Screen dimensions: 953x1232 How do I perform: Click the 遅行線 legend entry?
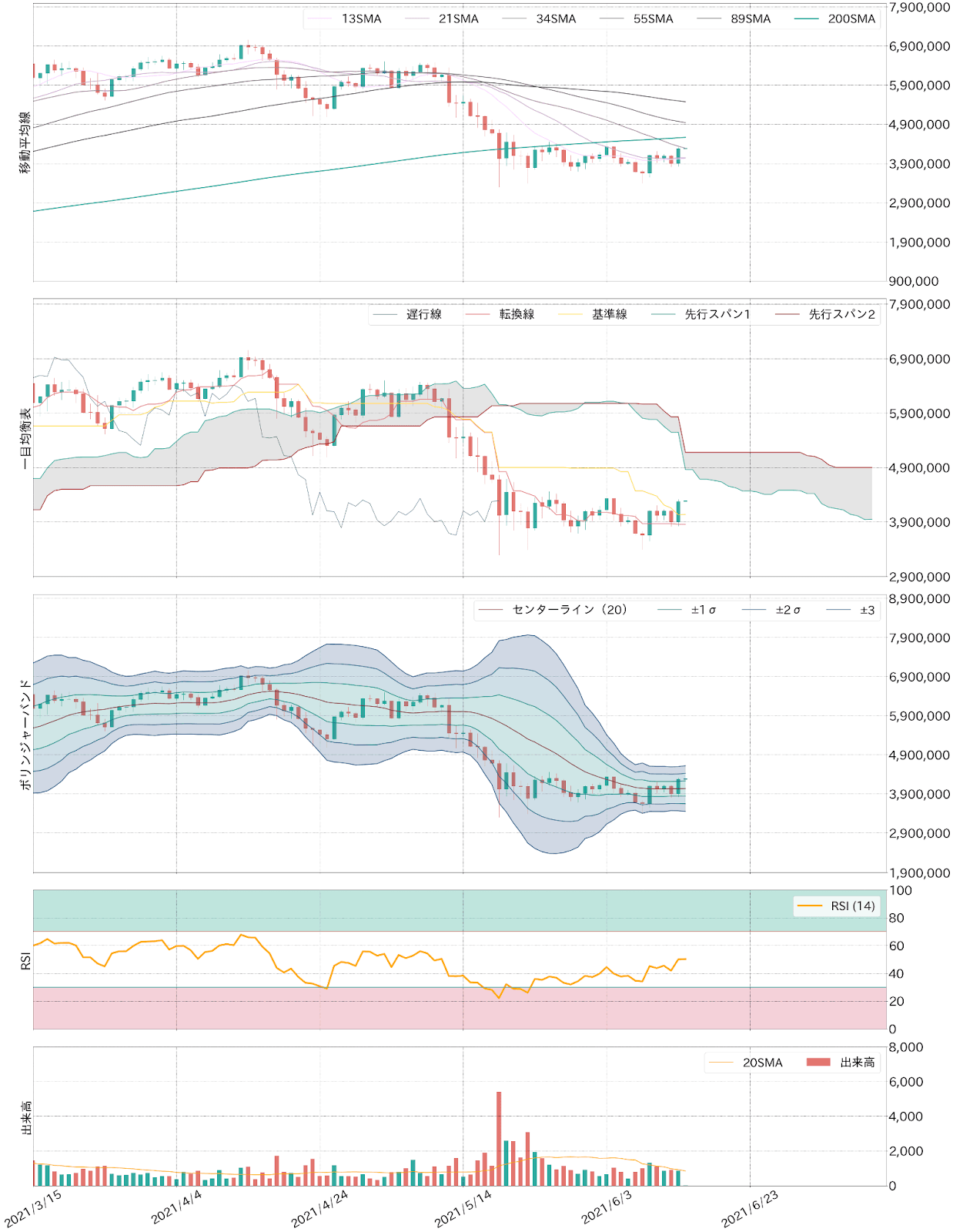tap(423, 314)
